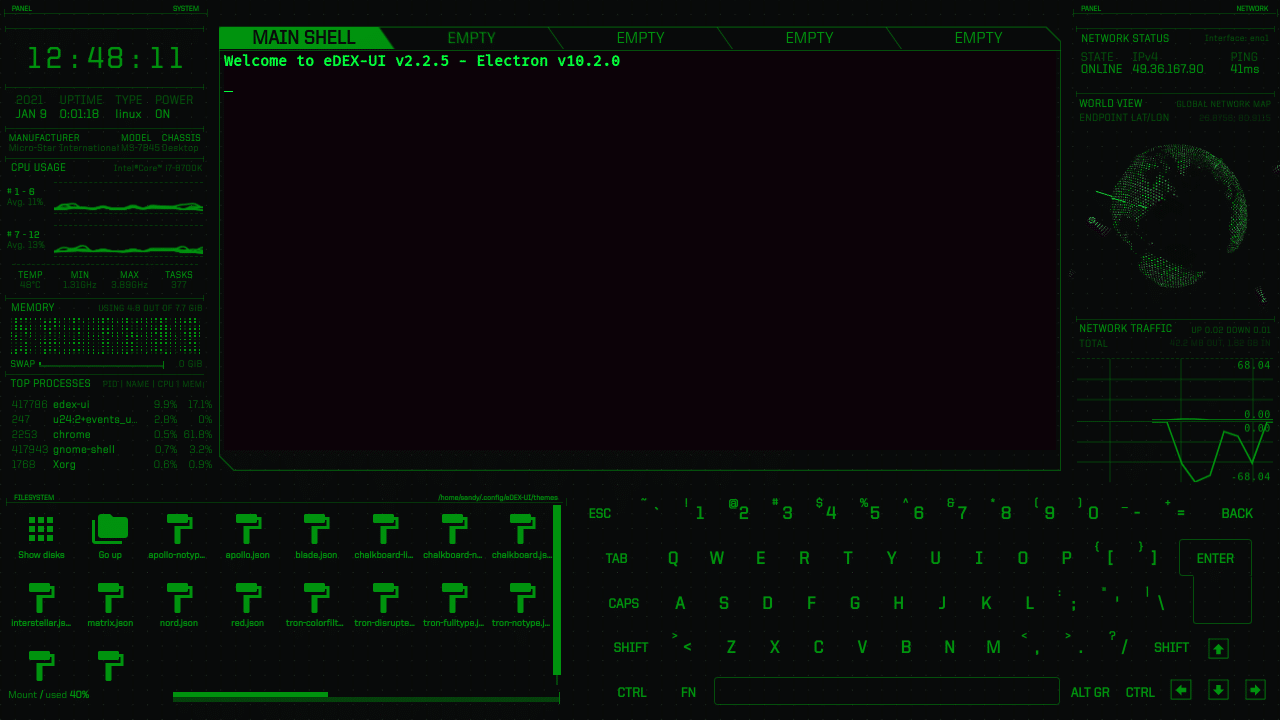Click the on-screen keyboard text input field

coord(886,690)
